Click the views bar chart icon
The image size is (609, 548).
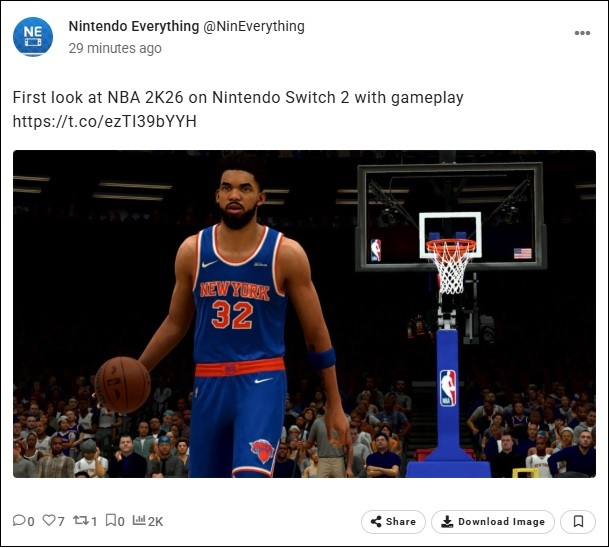coord(139,520)
